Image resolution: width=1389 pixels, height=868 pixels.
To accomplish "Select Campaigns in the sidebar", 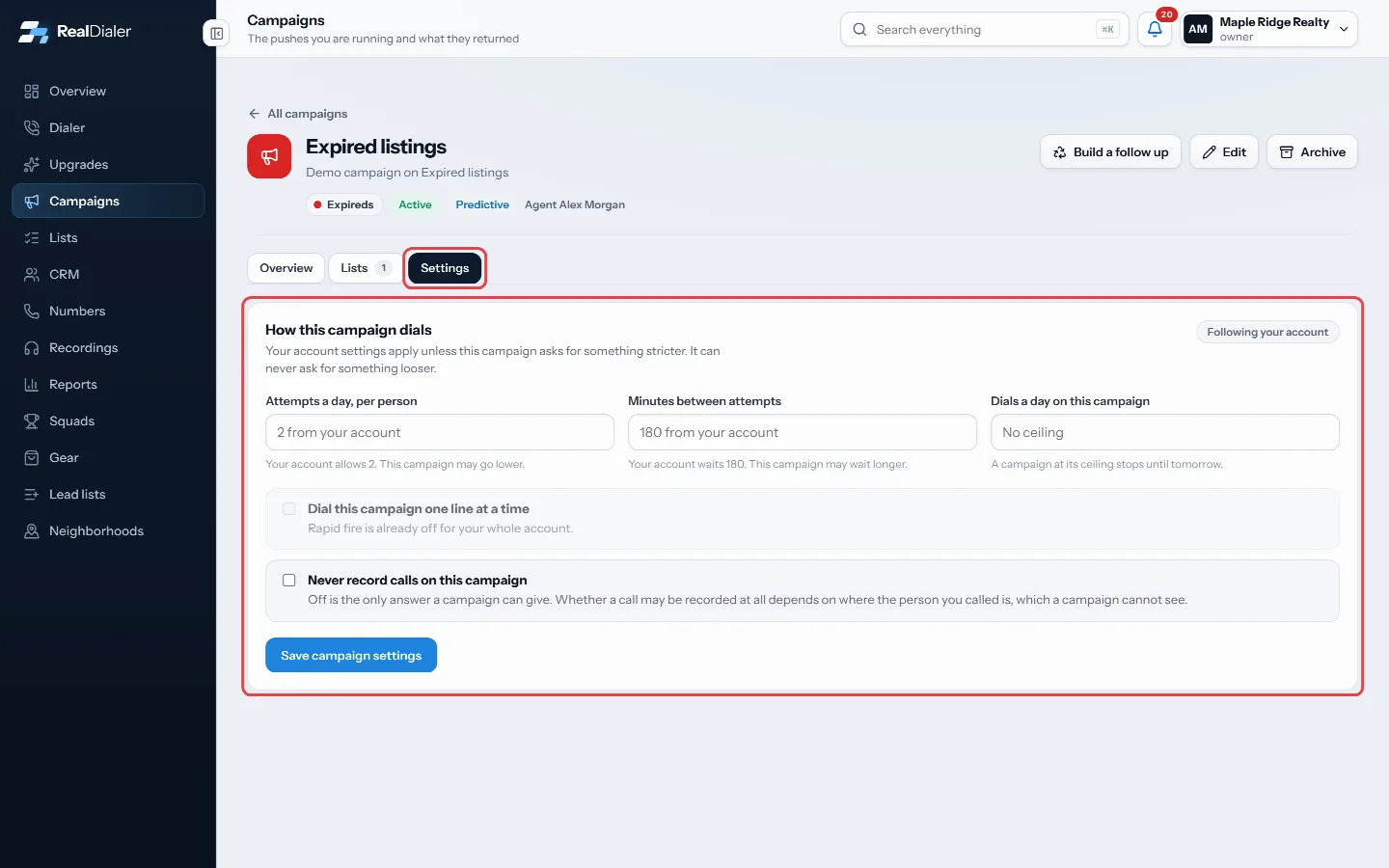I will [108, 202].
